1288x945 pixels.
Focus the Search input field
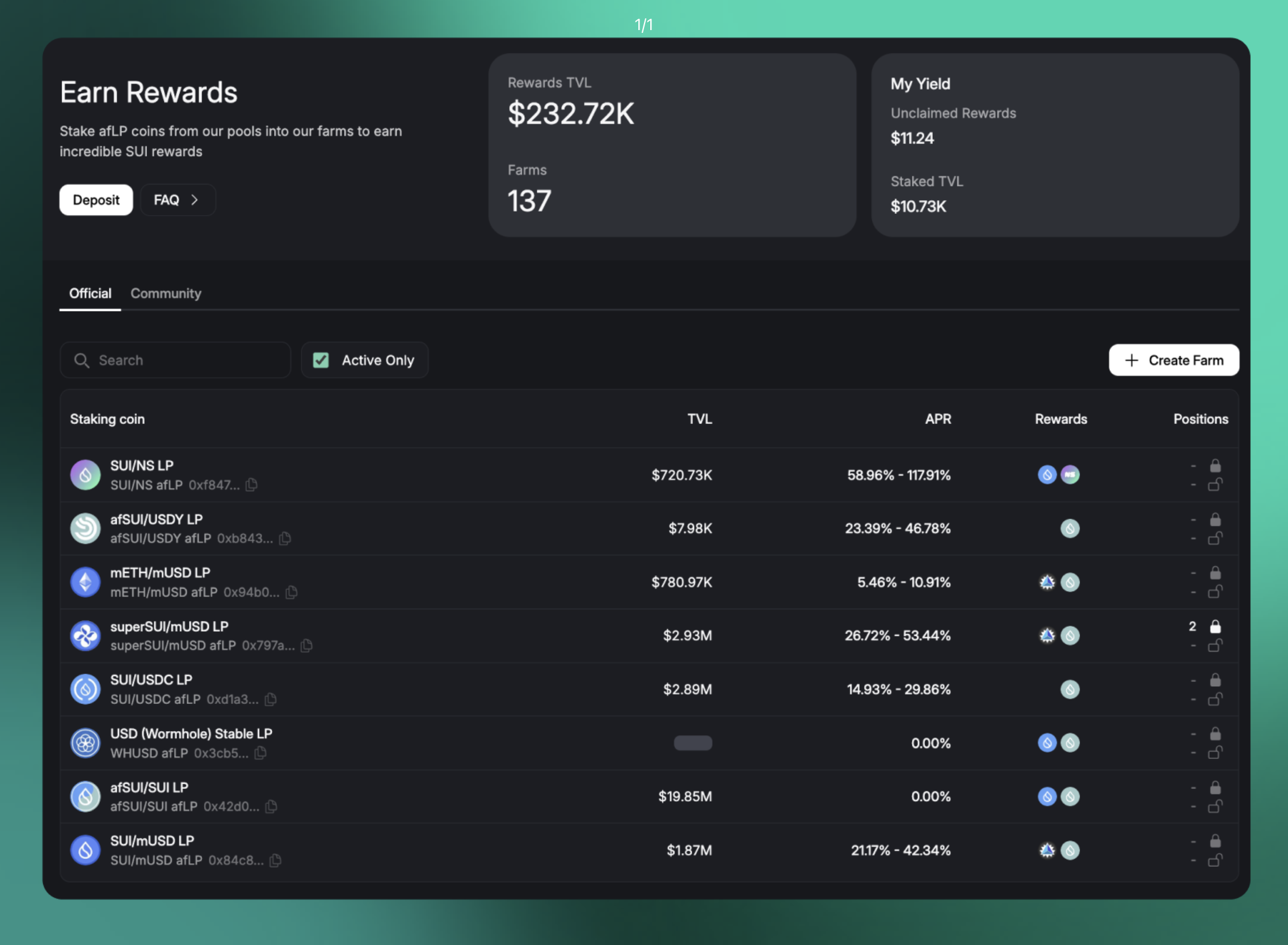(x=189, y=360)
